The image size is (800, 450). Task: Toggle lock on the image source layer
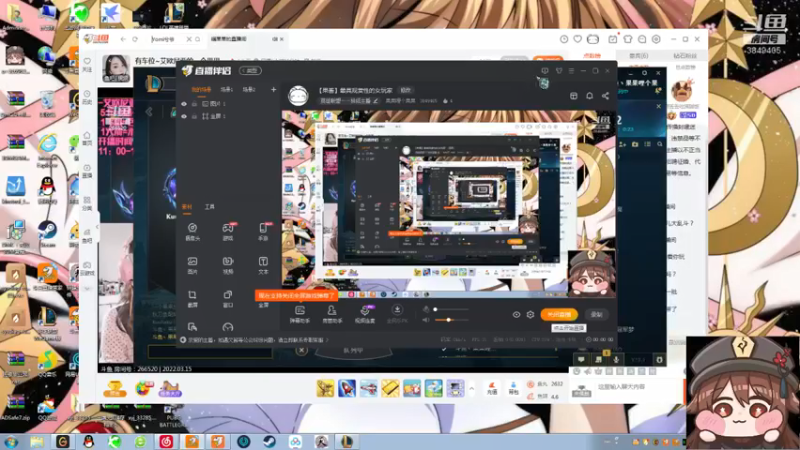coord(194,104)
